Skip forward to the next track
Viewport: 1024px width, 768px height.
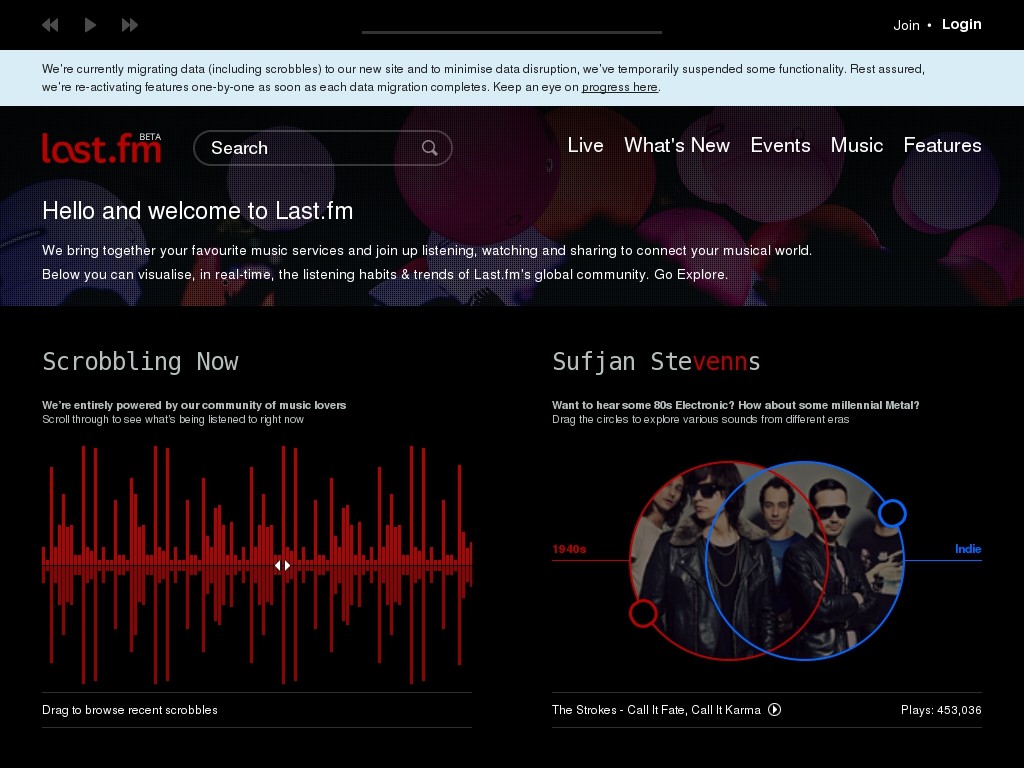click(130, 25)
